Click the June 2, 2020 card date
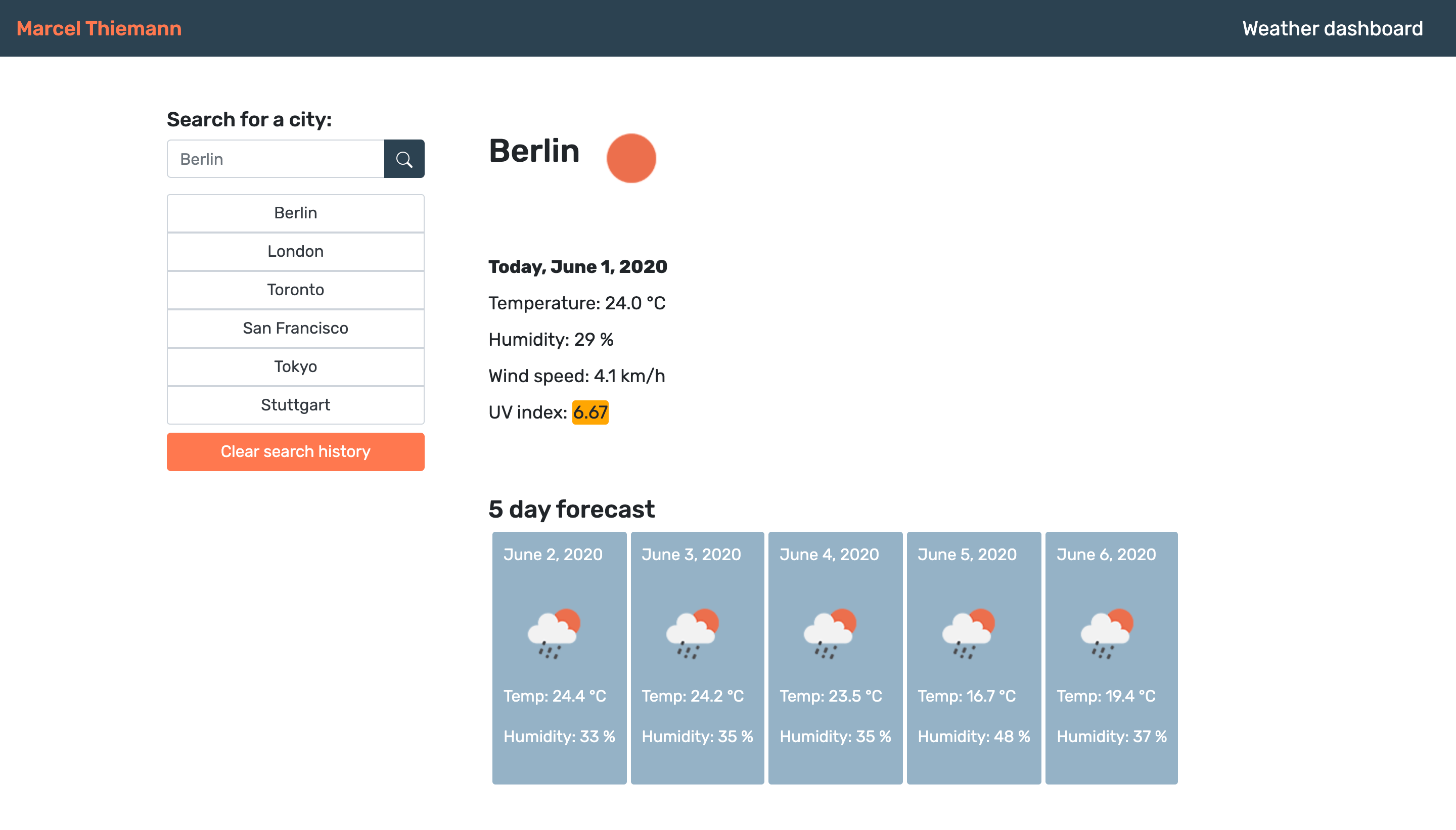 (x=553, y=555)
